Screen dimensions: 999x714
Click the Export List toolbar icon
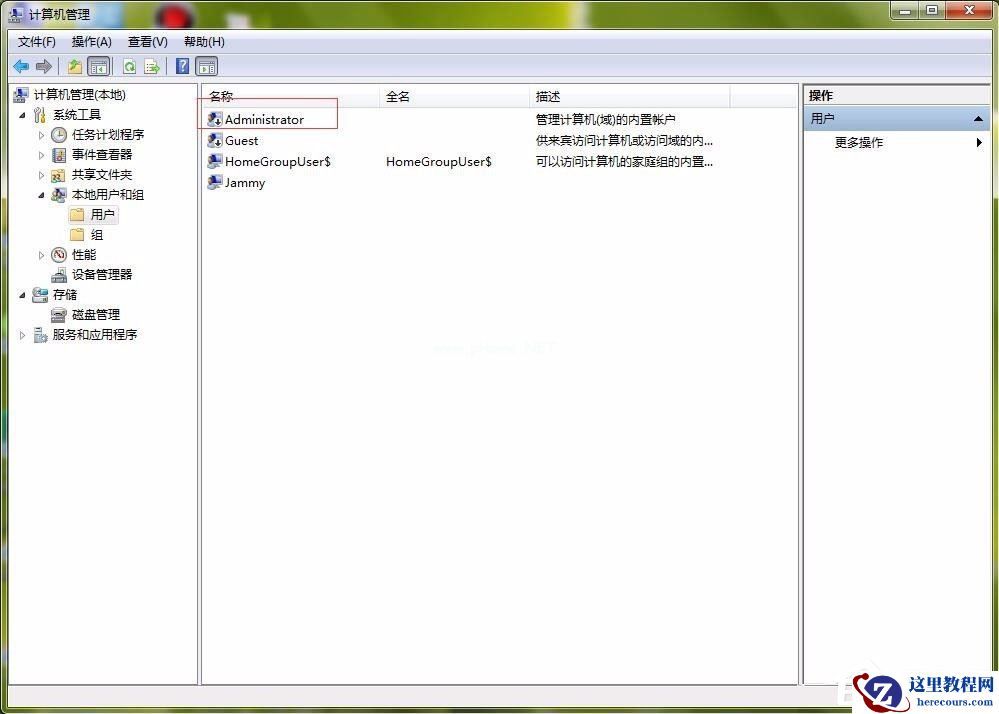(152, 66)
